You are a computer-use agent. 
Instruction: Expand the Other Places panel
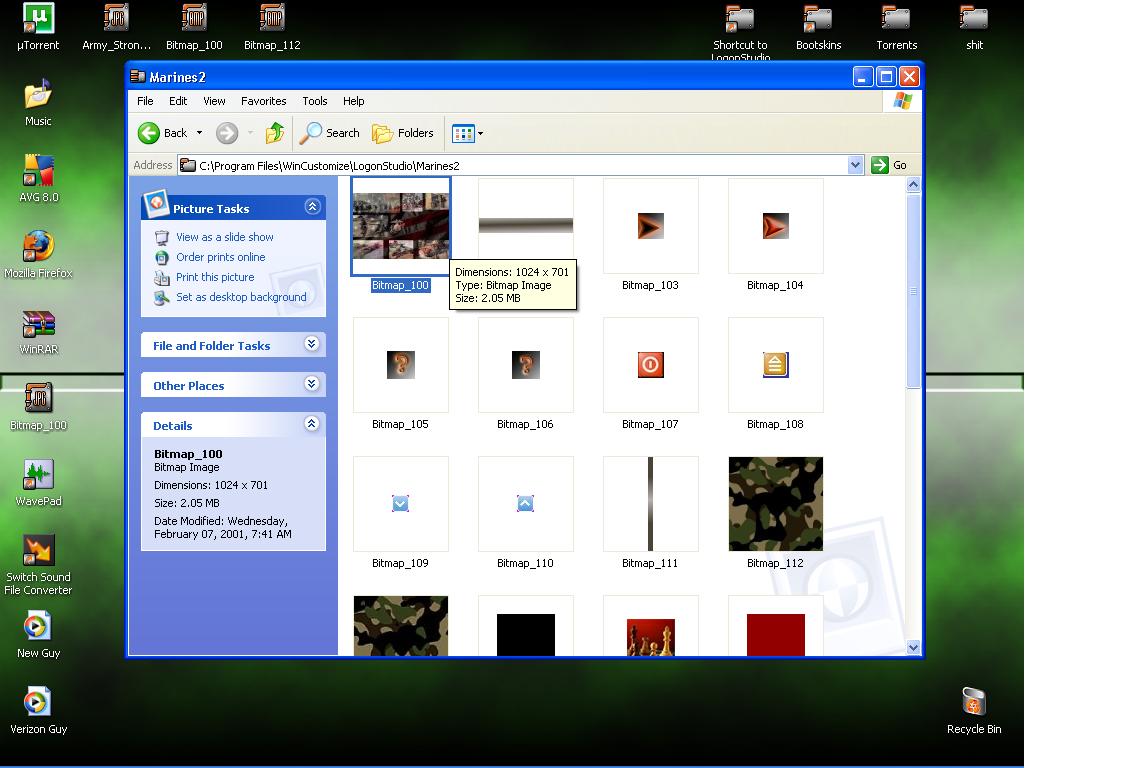tap(312, 385)
